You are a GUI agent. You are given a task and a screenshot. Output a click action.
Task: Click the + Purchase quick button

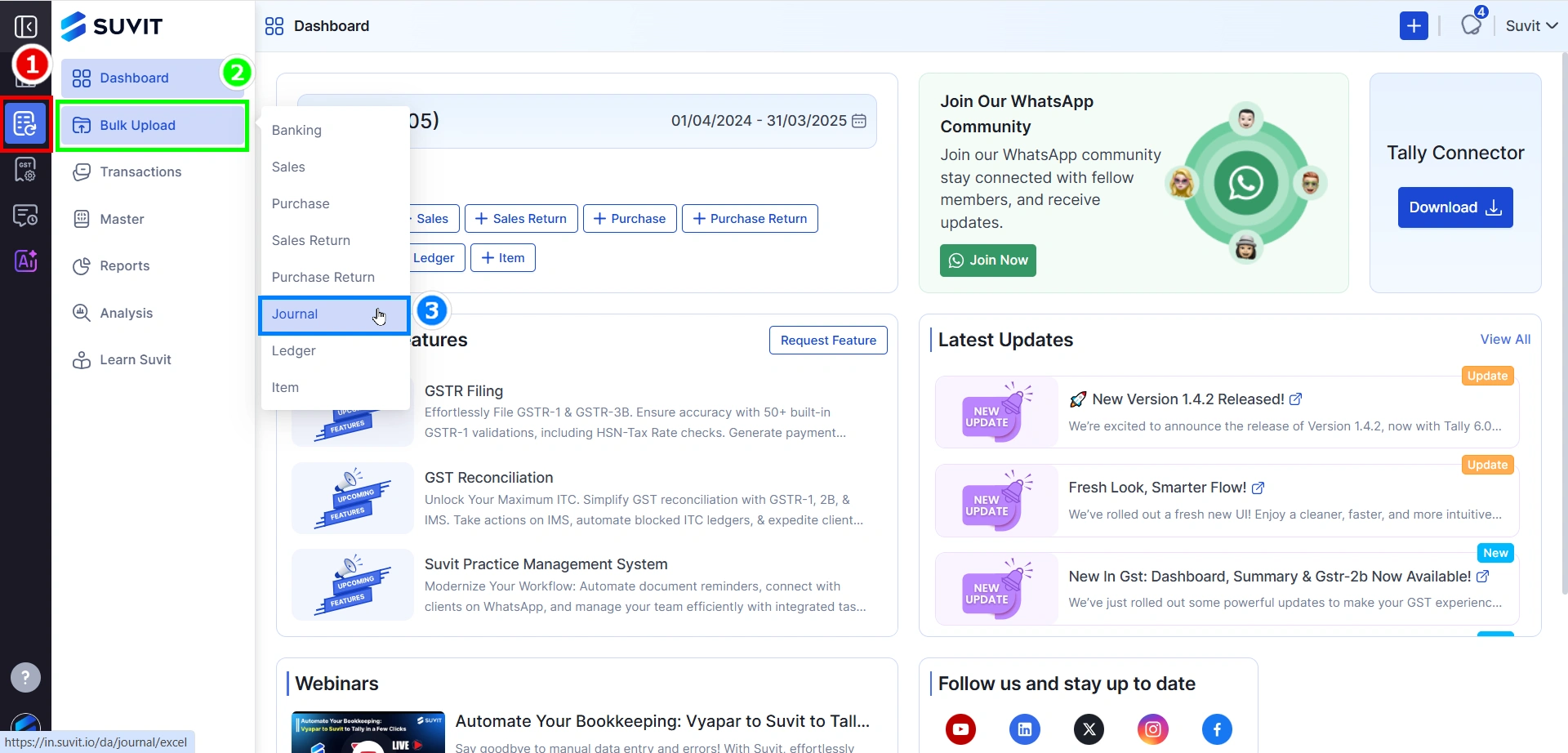(630, 219)
